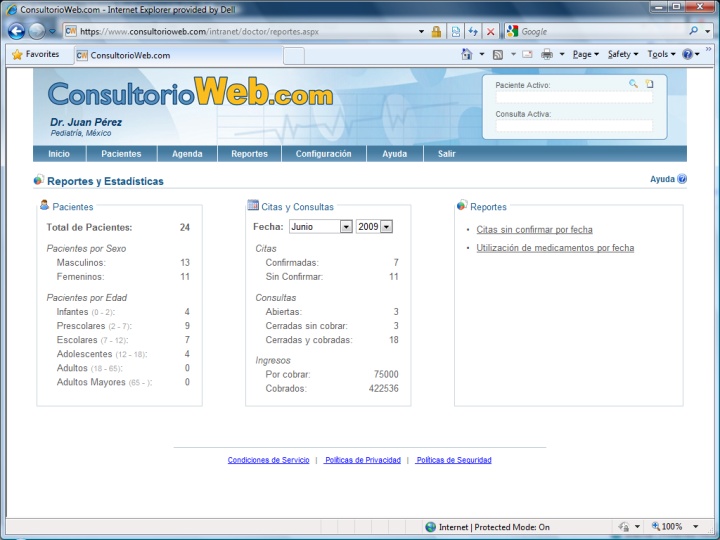Expand the address bar history dropdown
The image size is (720, 540).
[421, 32]
